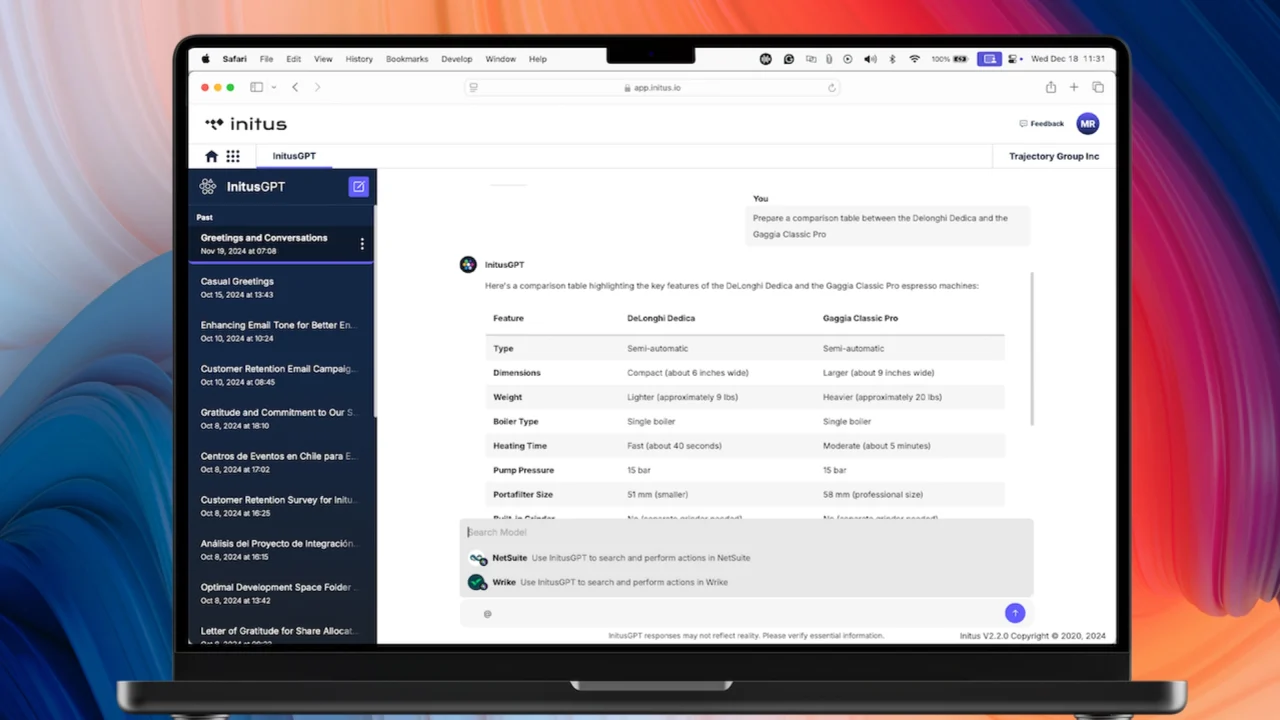Open Análisis del Proyecto de Integración conversation
The image size is (1280, 720).
pos(282,550)
